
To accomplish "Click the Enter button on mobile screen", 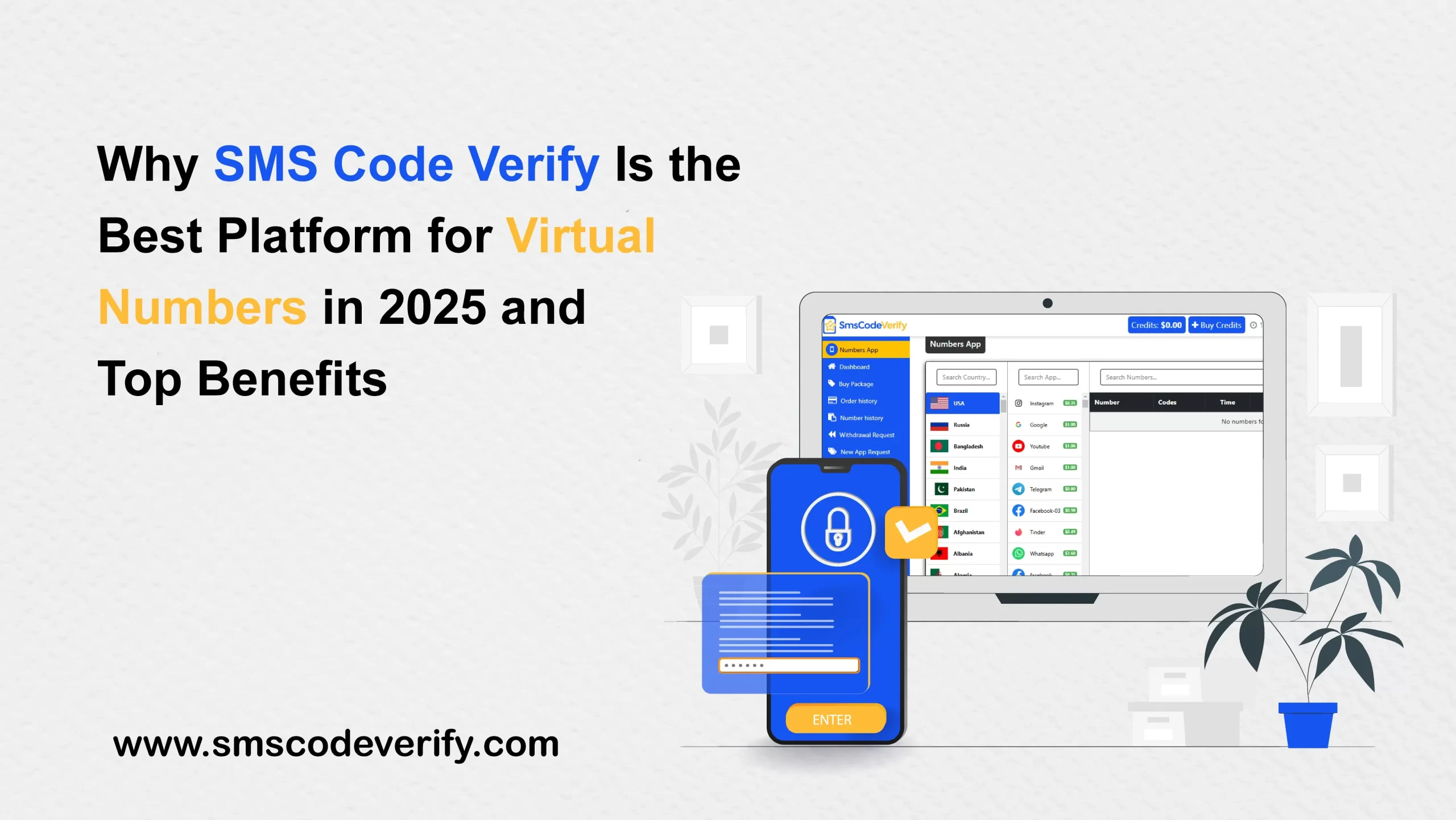I will click(x=831, y=718).
